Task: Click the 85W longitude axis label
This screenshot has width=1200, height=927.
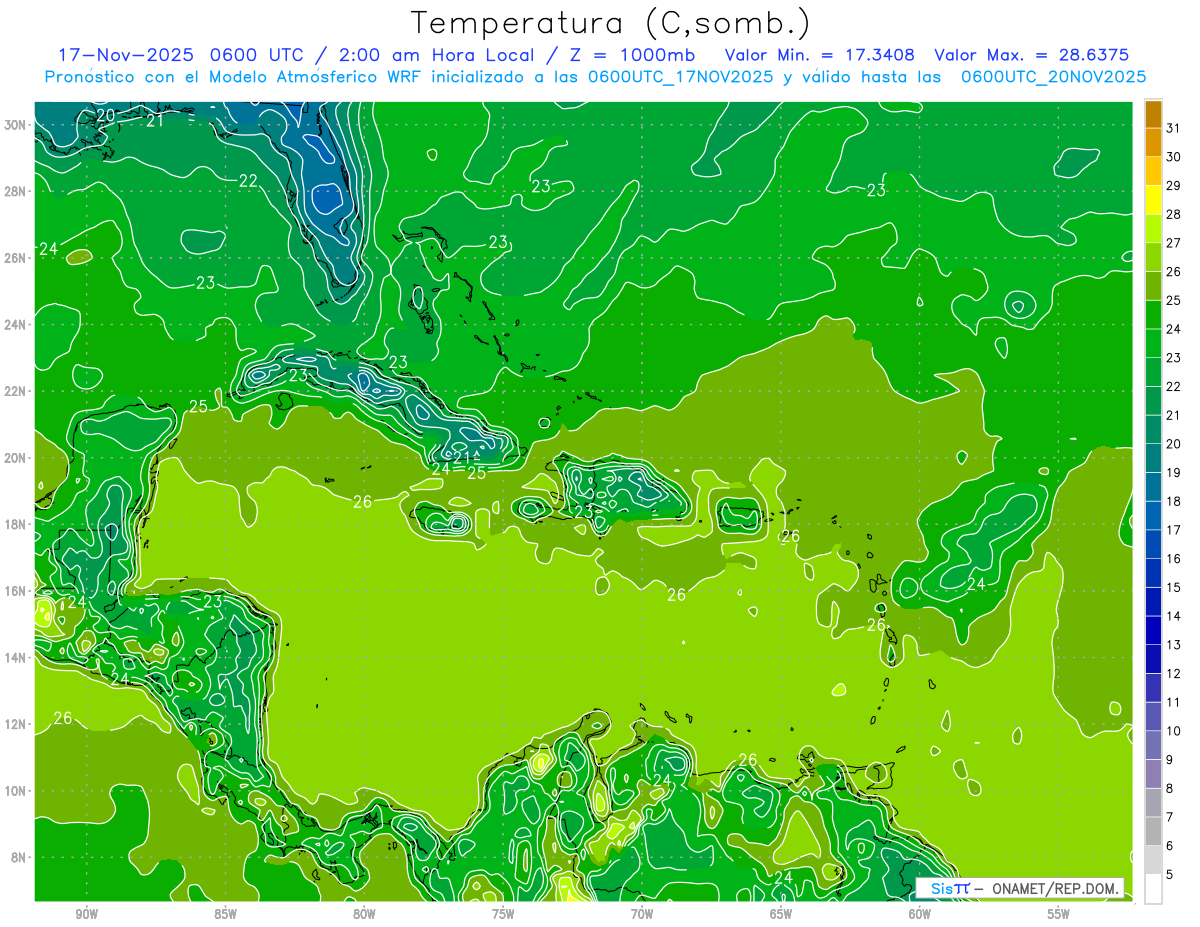Action: point(225,914)
